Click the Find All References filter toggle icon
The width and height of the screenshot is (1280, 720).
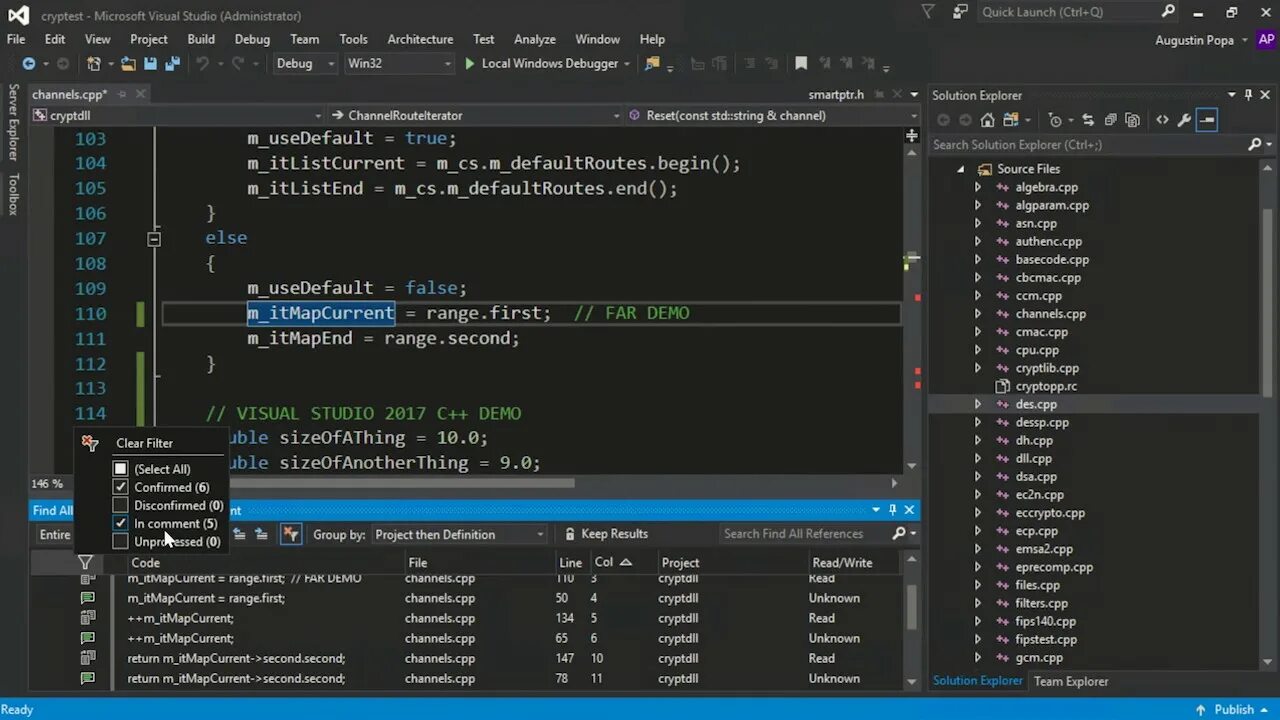[x=291, y=534]
